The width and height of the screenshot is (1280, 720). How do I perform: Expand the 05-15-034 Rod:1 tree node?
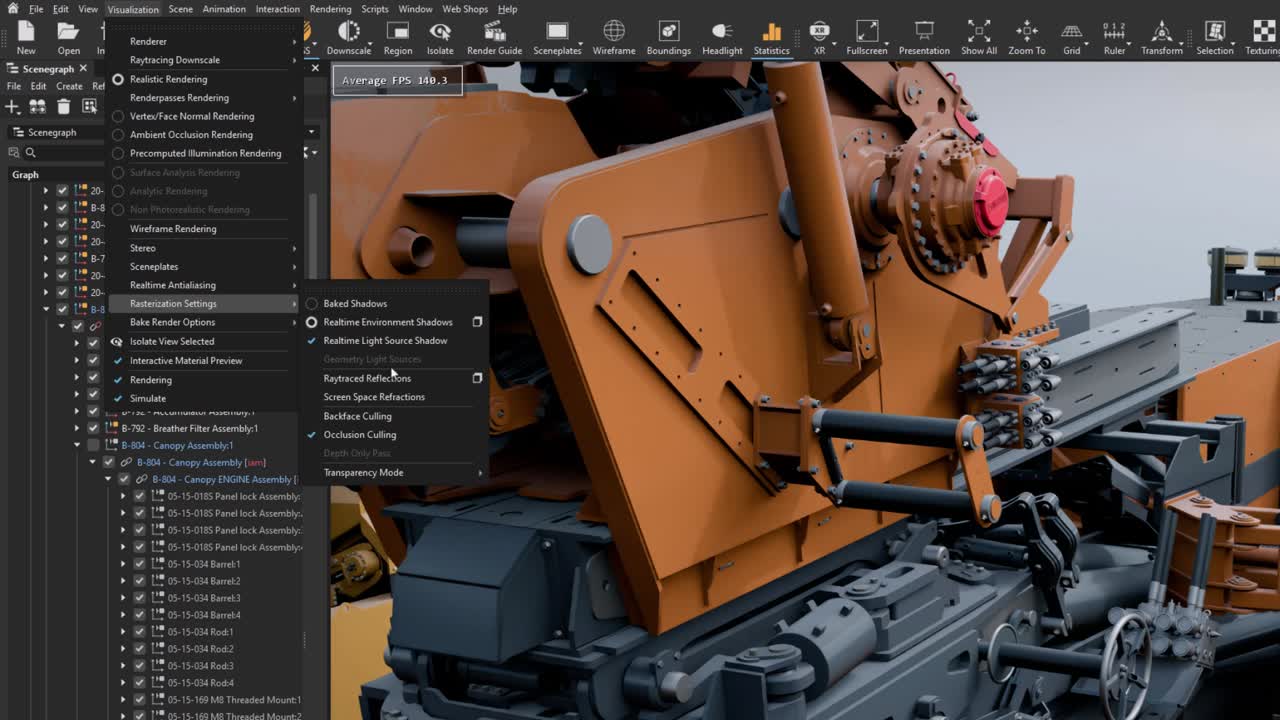(124, 632)
